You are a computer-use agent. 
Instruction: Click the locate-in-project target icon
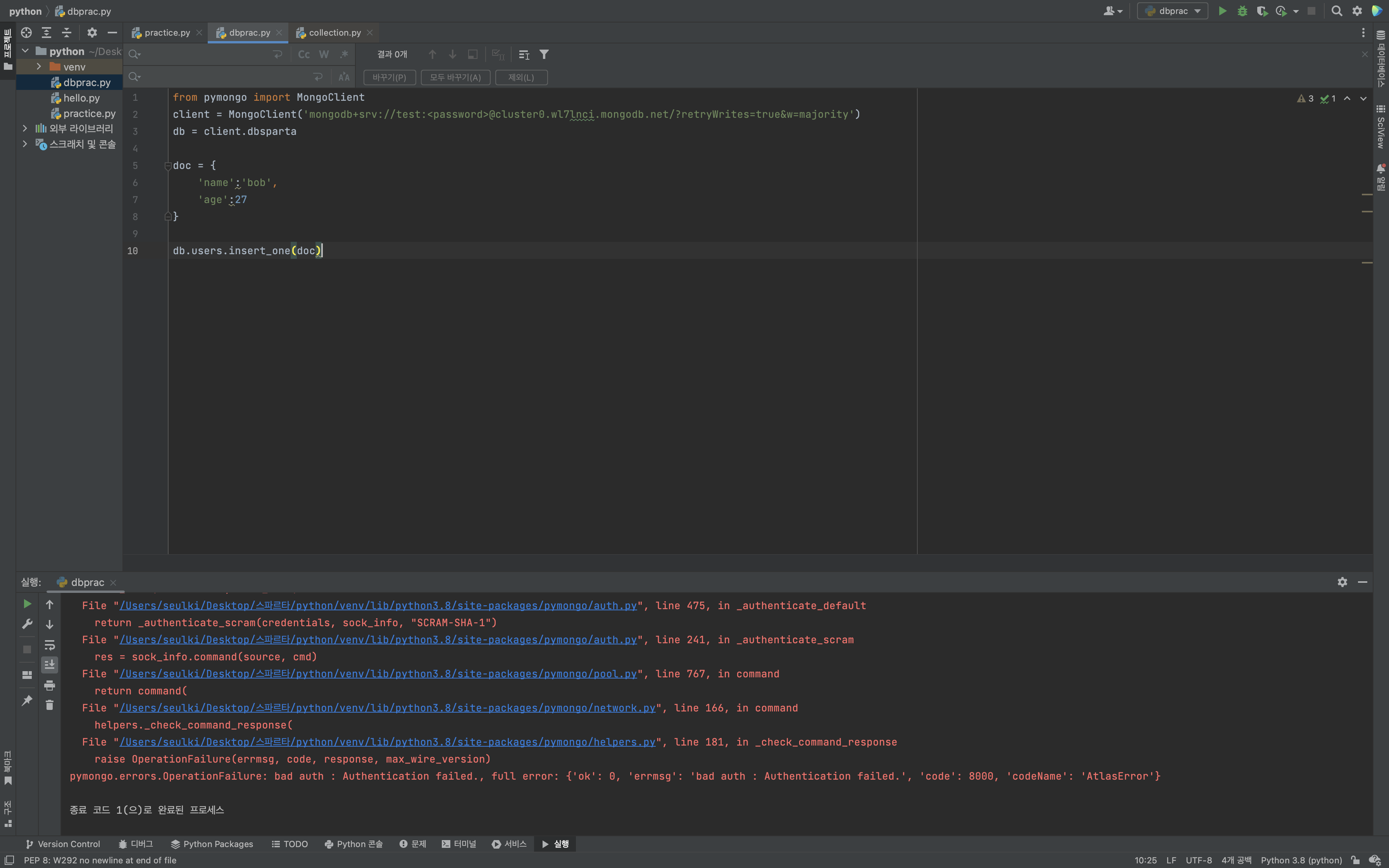pyautogui.click(x=26, y=33)
